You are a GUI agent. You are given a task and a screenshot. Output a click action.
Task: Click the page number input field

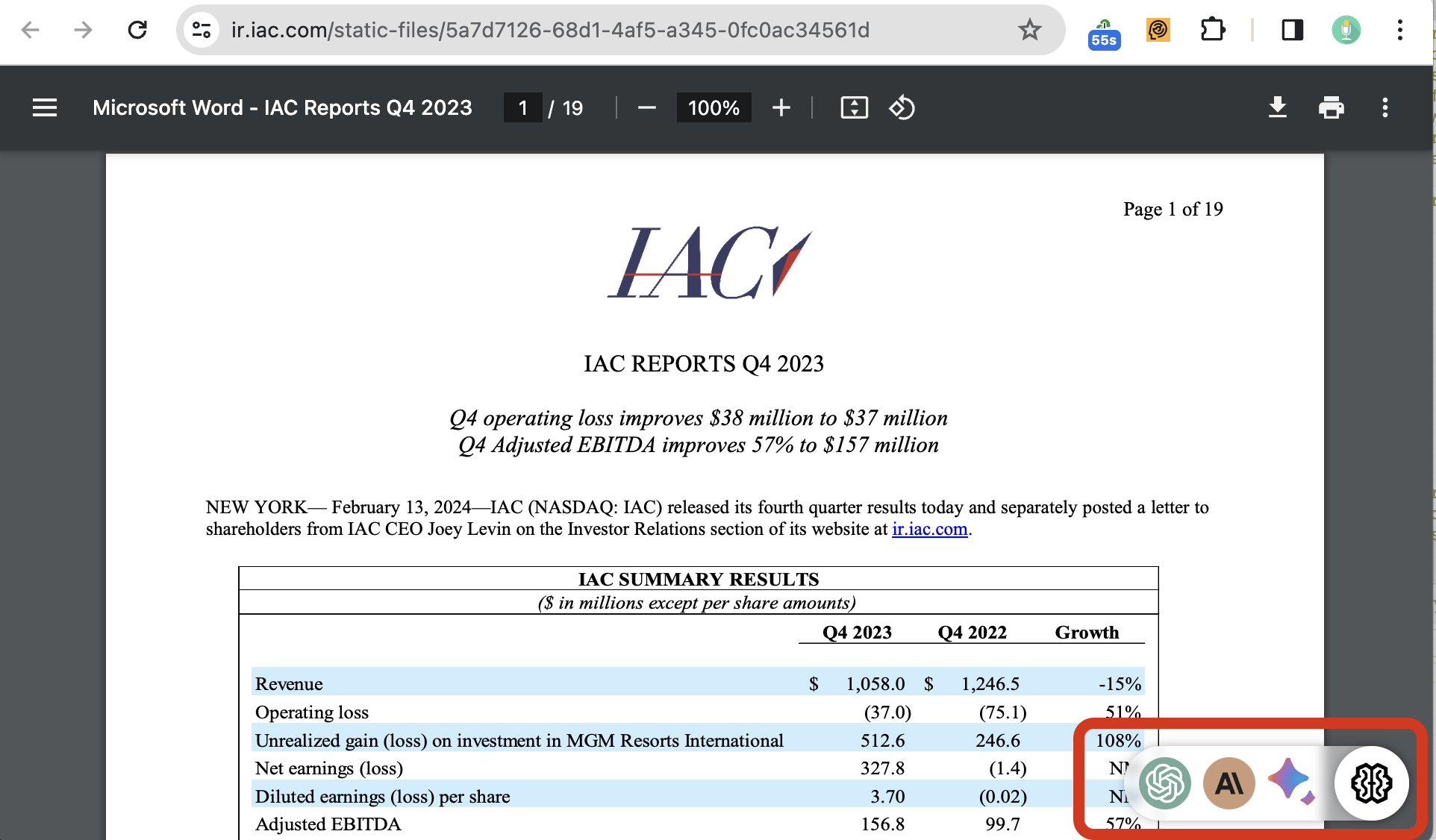tap(522, 108)
